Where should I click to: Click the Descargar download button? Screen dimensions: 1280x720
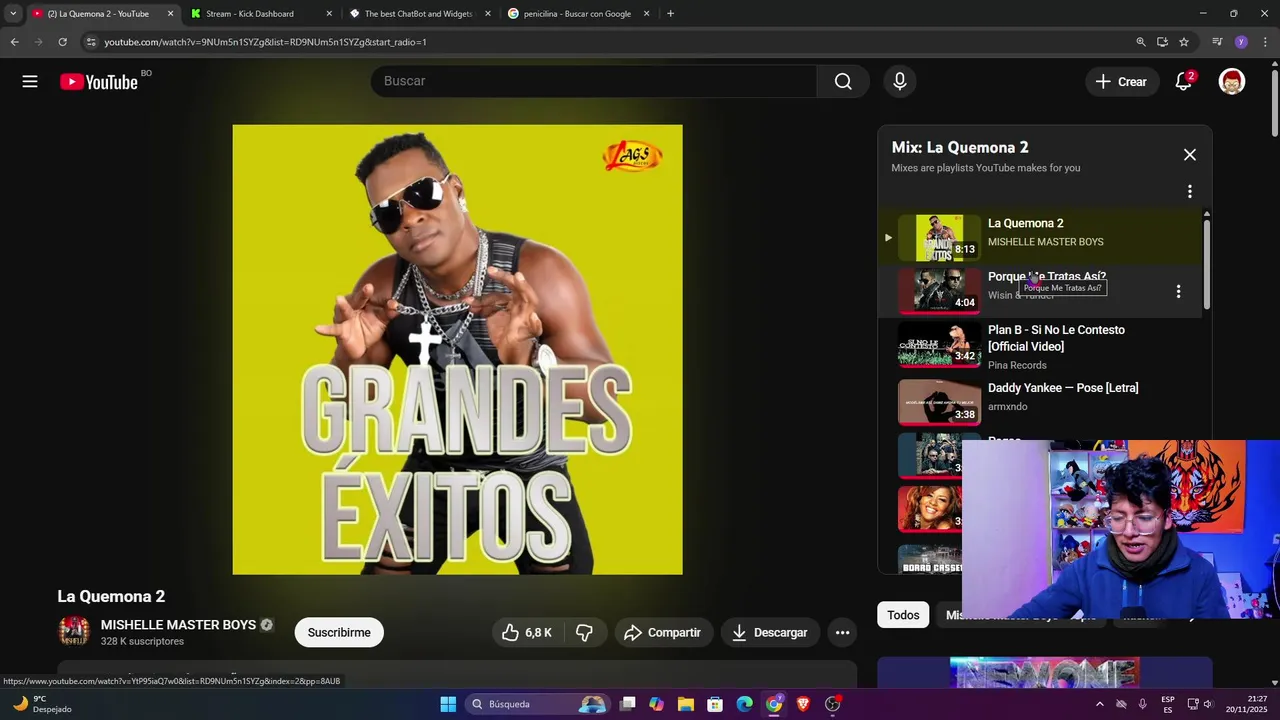click(770, 632)
